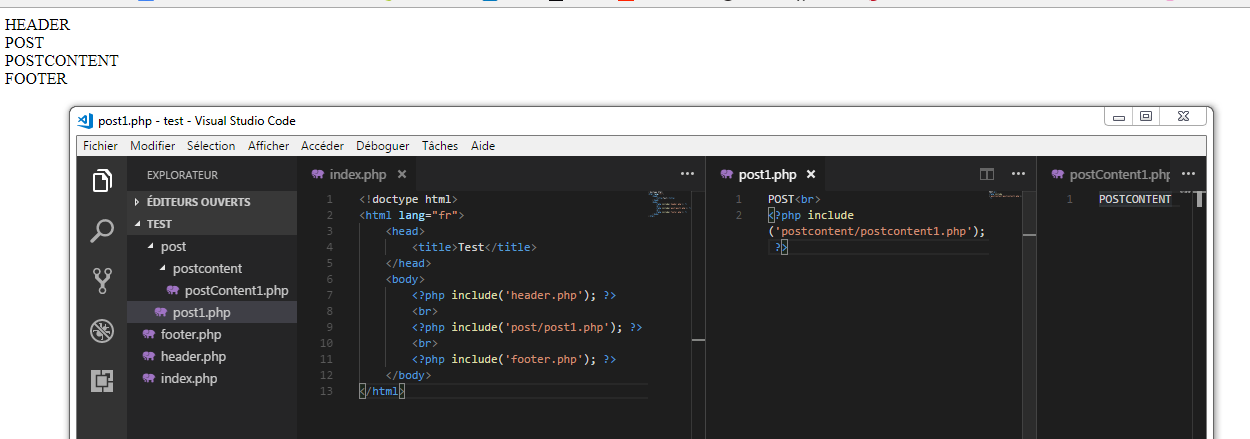Click POSTCONTENT text in postContent1.php editor
The height and width of the screenshot is (439, 1250).
pyautogui.click(x=1135, y=199)
